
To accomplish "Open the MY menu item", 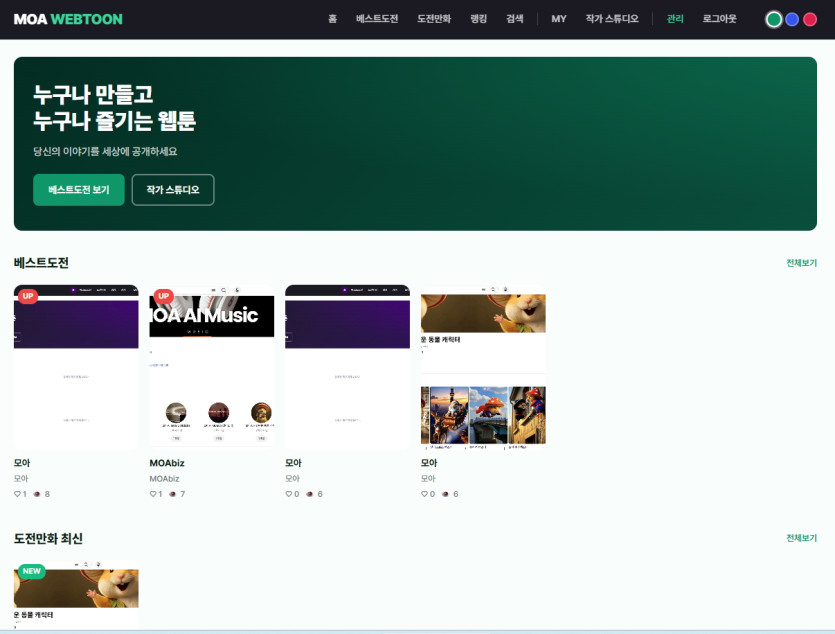I will (559, 19).
